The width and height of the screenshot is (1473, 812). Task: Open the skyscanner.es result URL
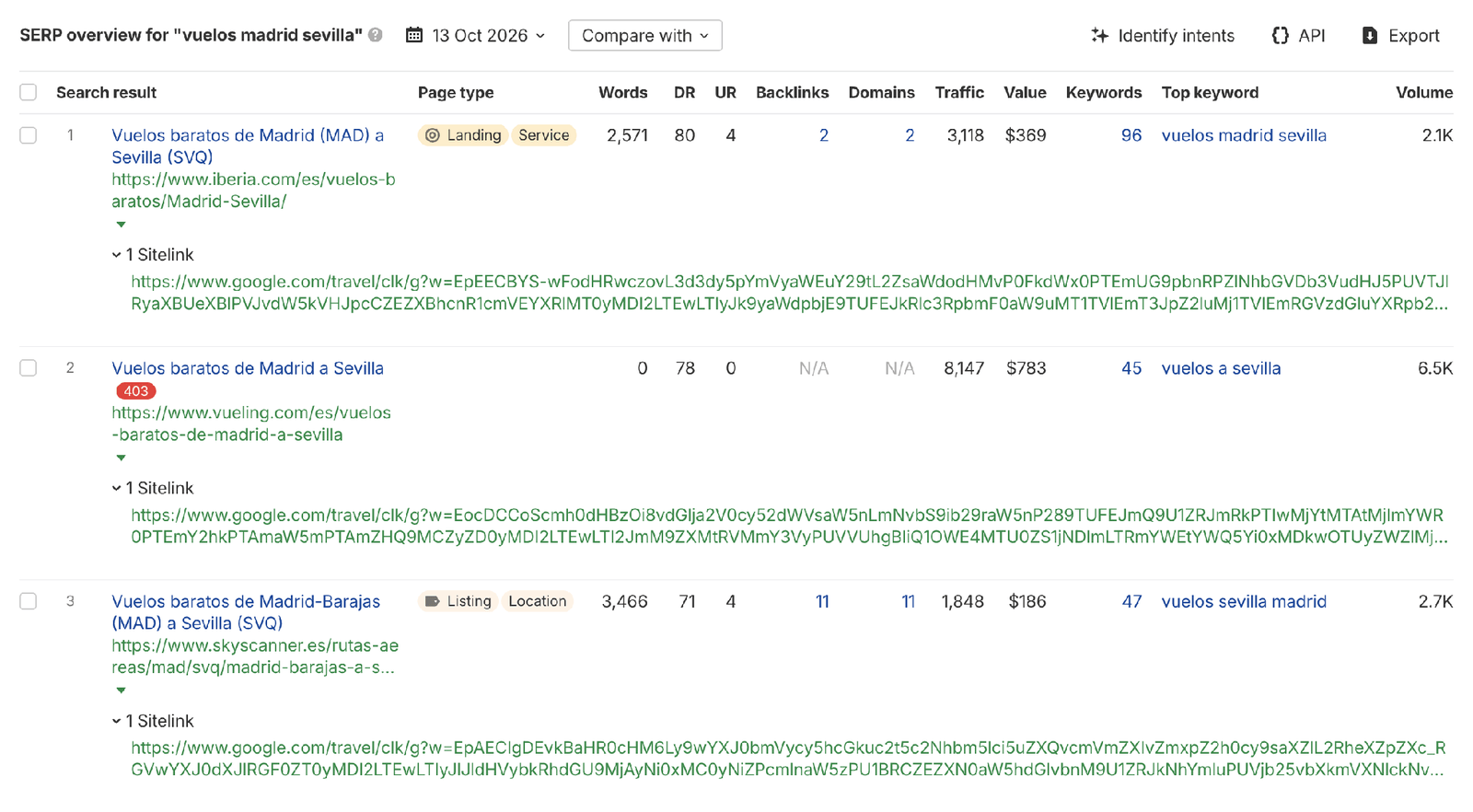tap(255, 656)
